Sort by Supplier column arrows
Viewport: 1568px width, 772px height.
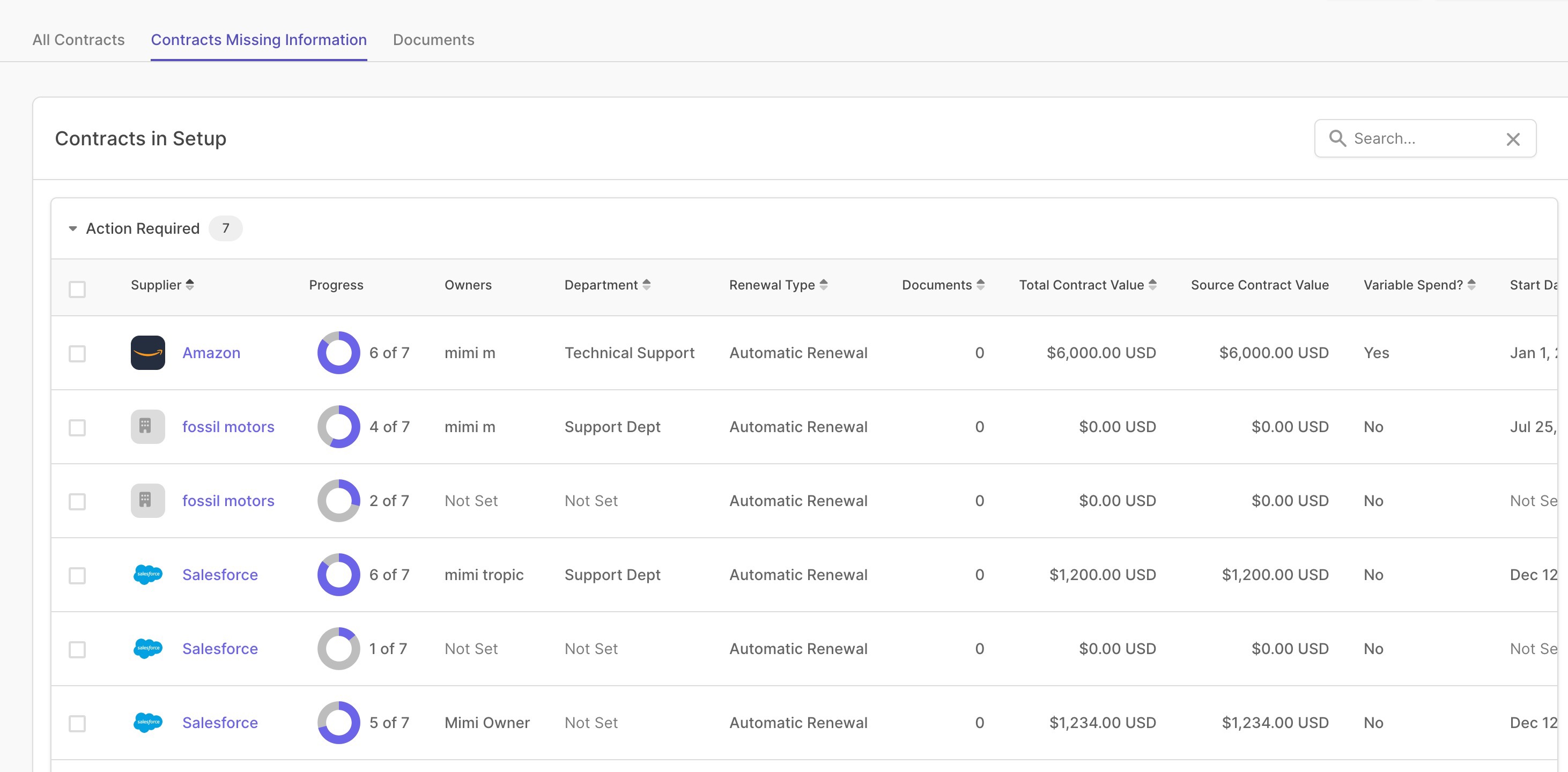(x=190, y=285)
